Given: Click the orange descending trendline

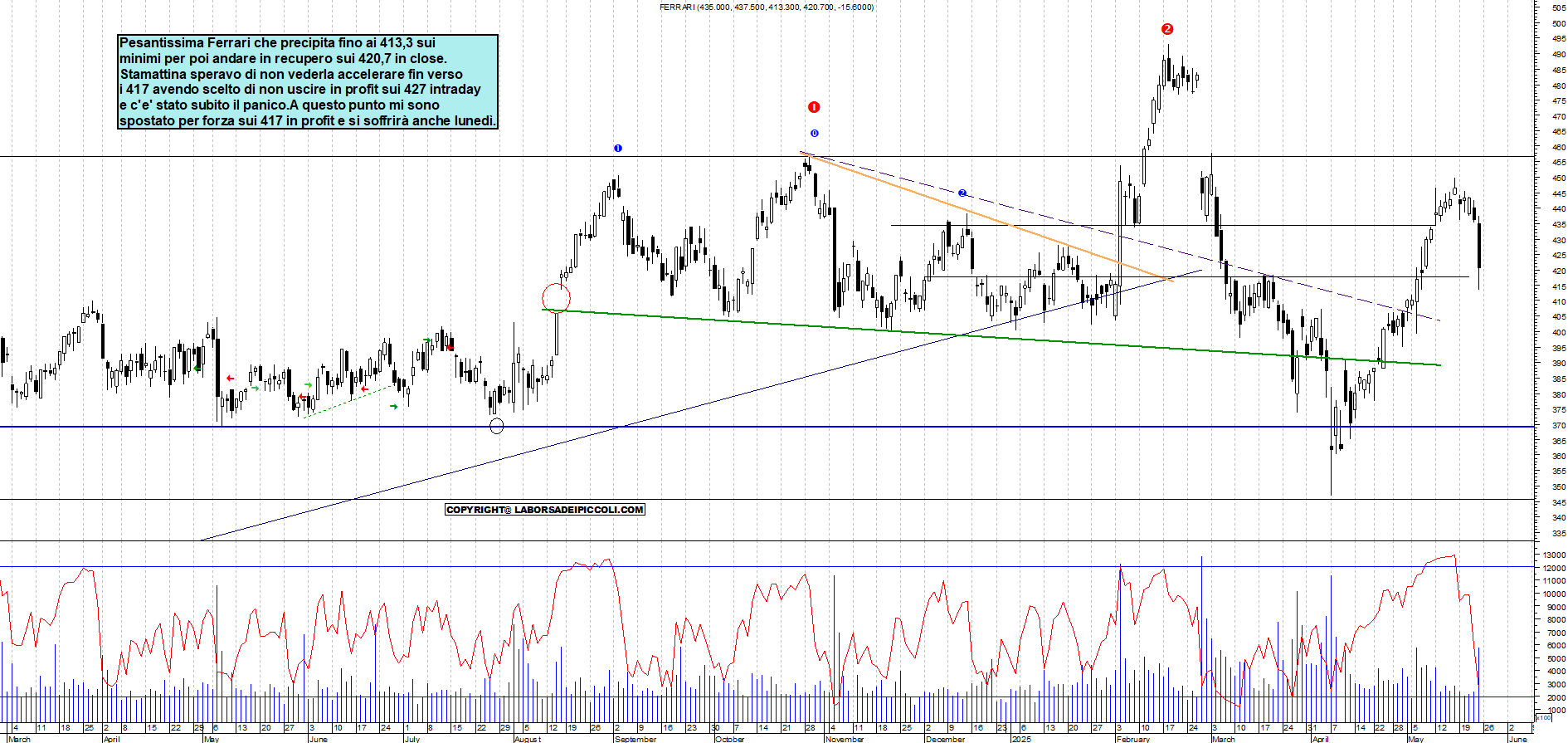Looking at the screenshot, I should (987, 216).
